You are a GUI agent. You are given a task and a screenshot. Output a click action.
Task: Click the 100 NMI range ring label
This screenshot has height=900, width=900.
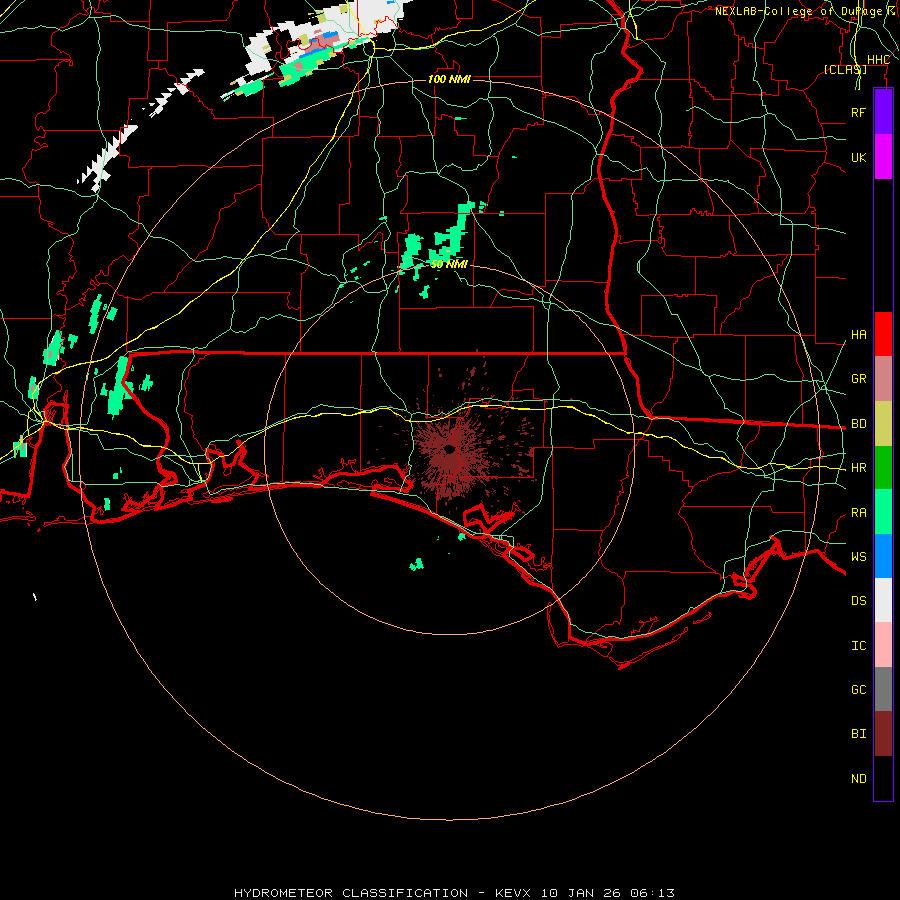(x=449, y=79)
